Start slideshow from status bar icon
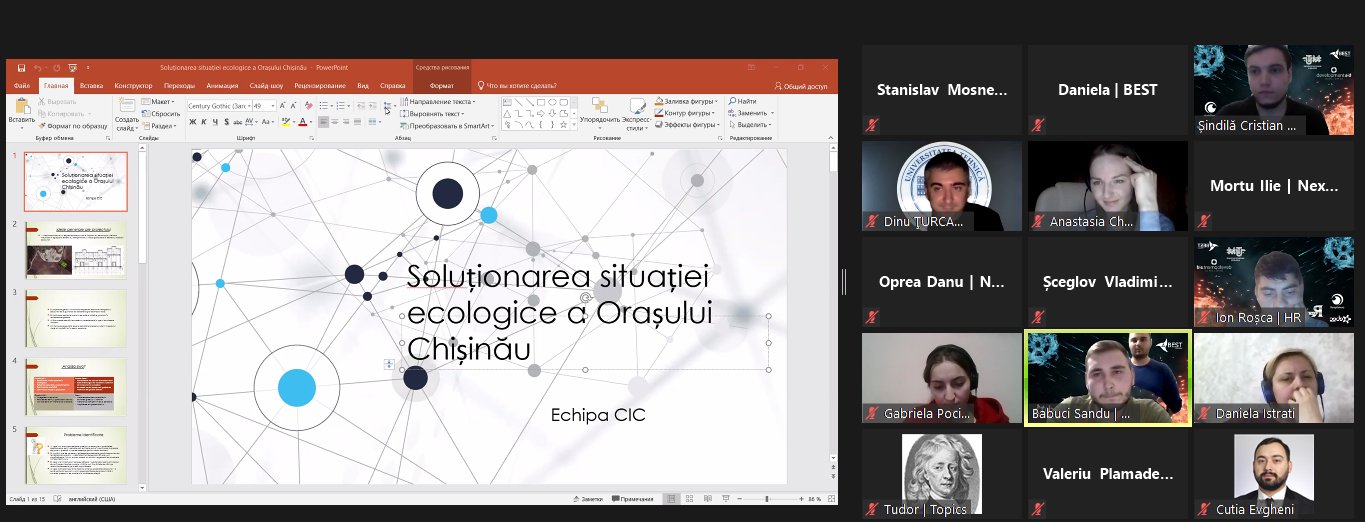The image size is (1365, 522). click(725, 498)
